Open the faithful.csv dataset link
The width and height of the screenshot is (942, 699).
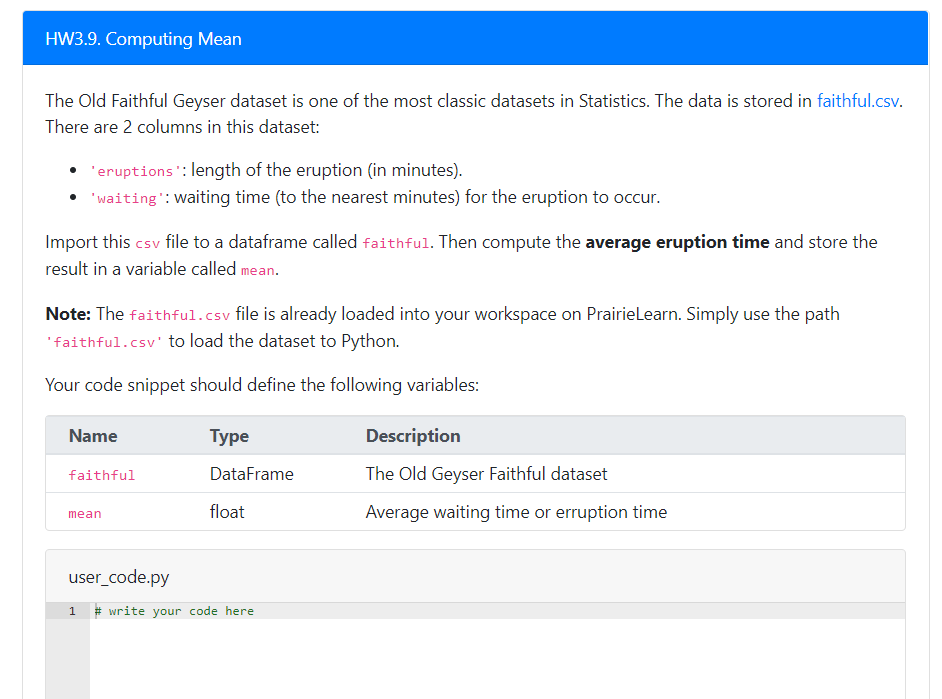pos(857,100)
